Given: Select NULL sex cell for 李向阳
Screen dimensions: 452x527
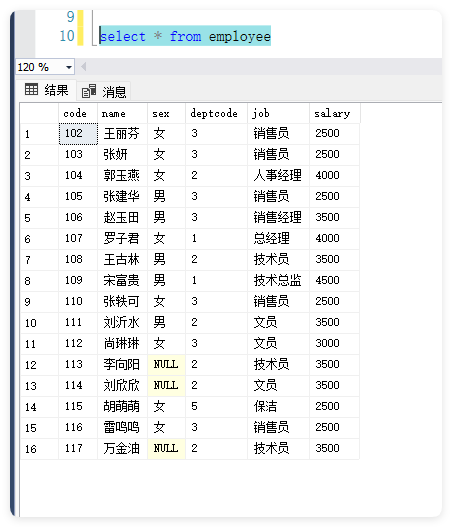Looking at the screenshot, I should (166, 365).
